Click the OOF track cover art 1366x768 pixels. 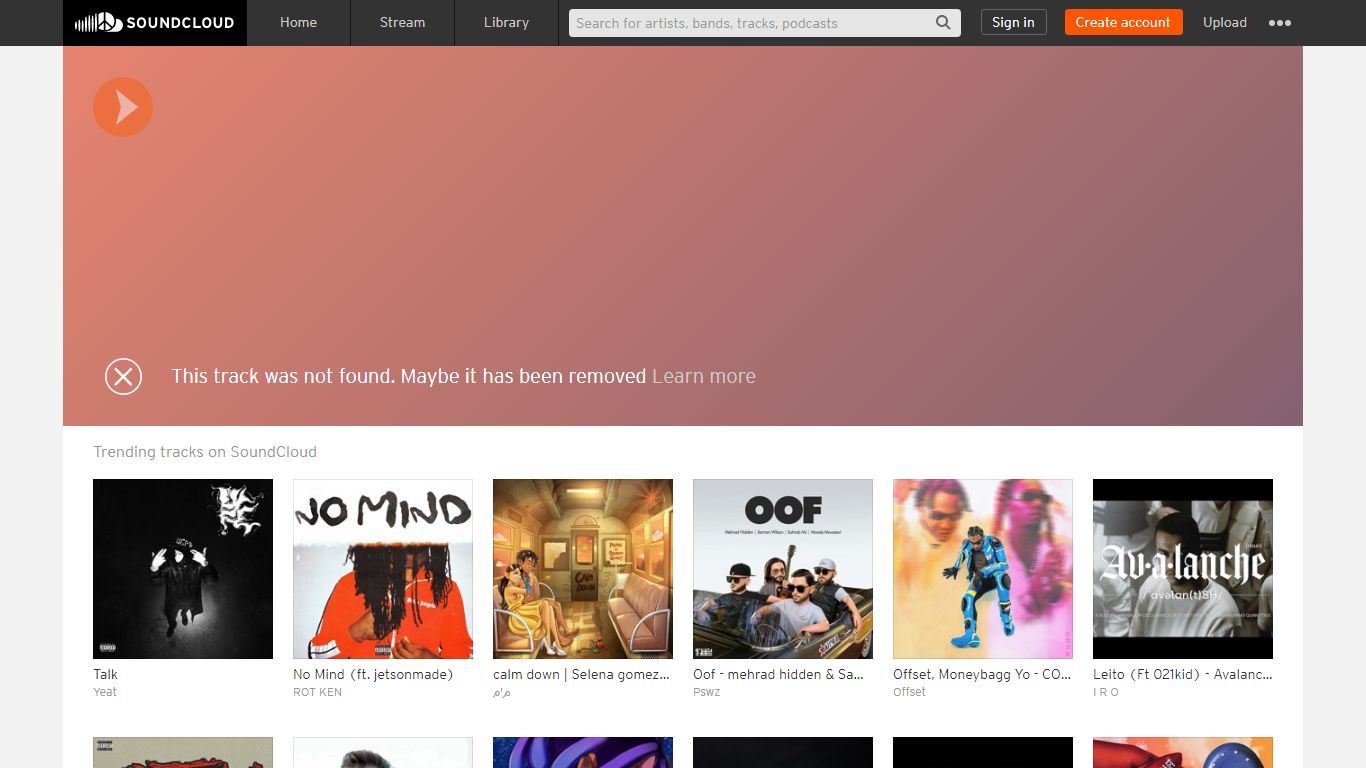coord(783,569)
